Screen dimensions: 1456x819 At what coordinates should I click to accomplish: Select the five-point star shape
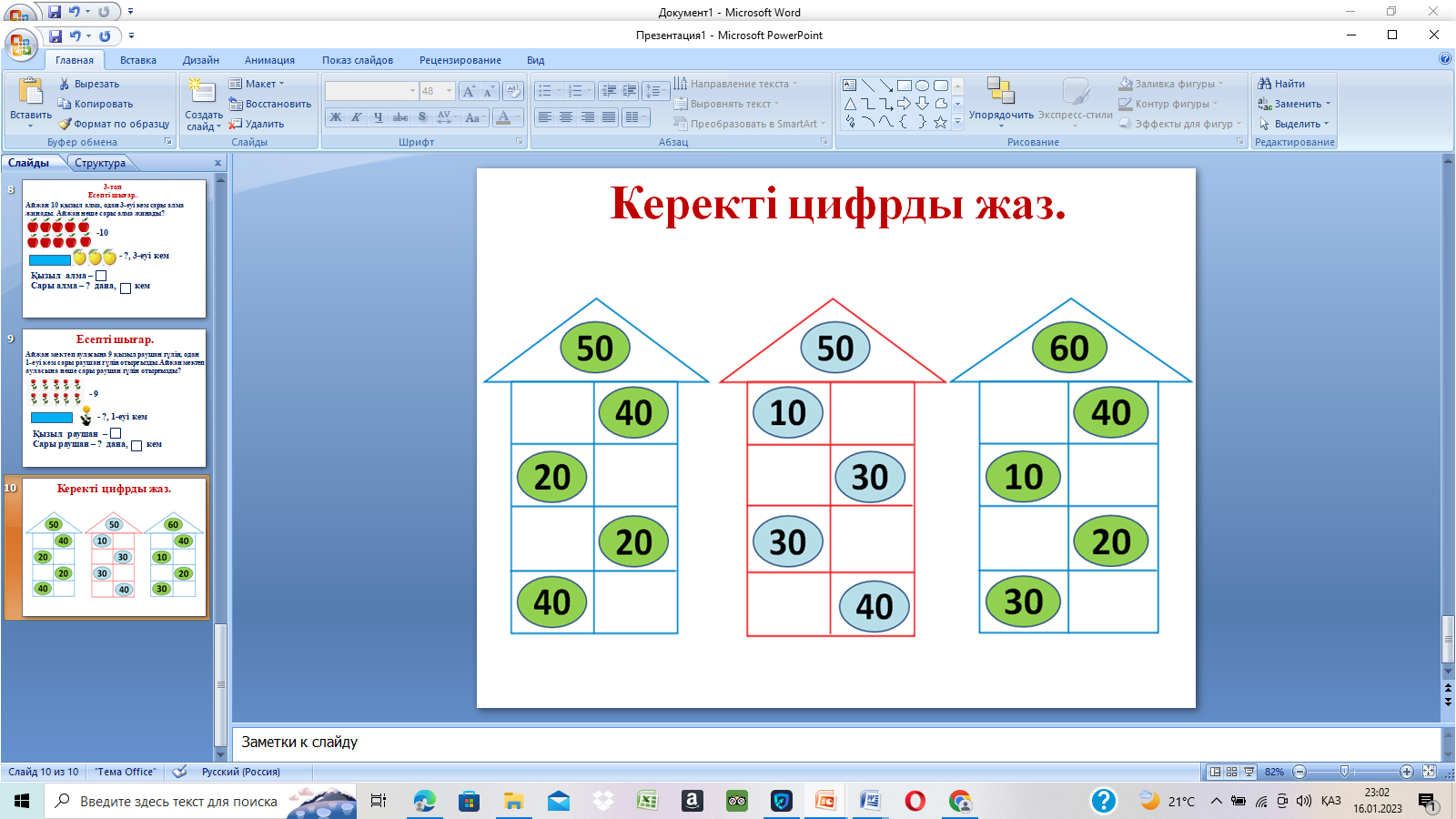pyautogui.click(x=941, y=122)
